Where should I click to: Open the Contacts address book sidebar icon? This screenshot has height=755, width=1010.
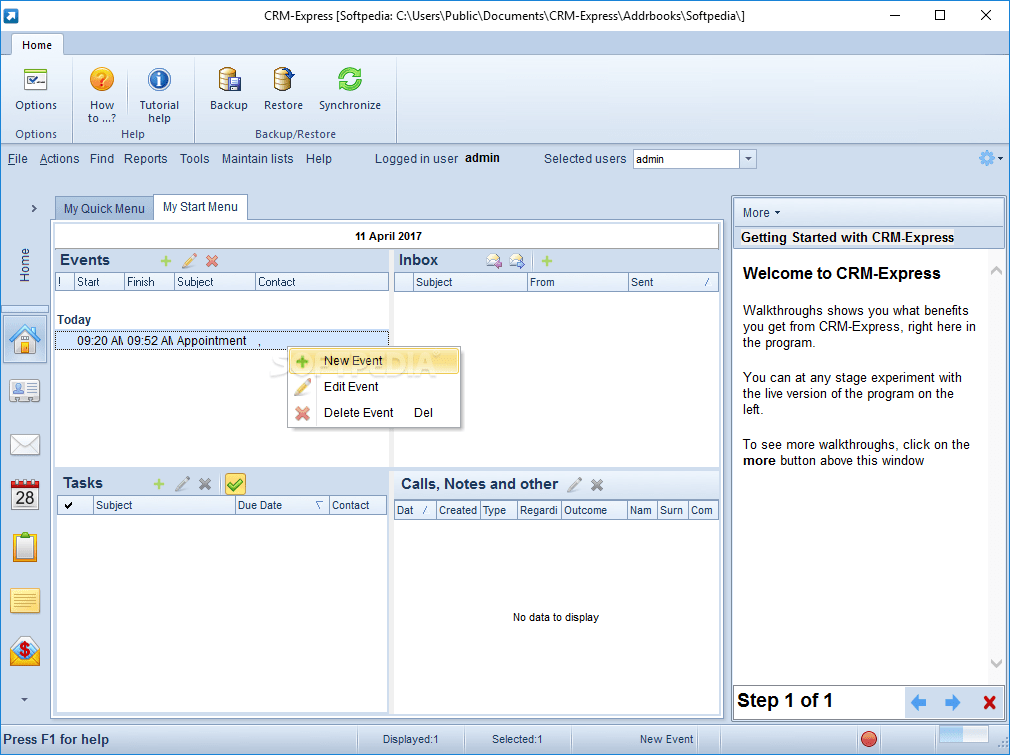(24, 390)
